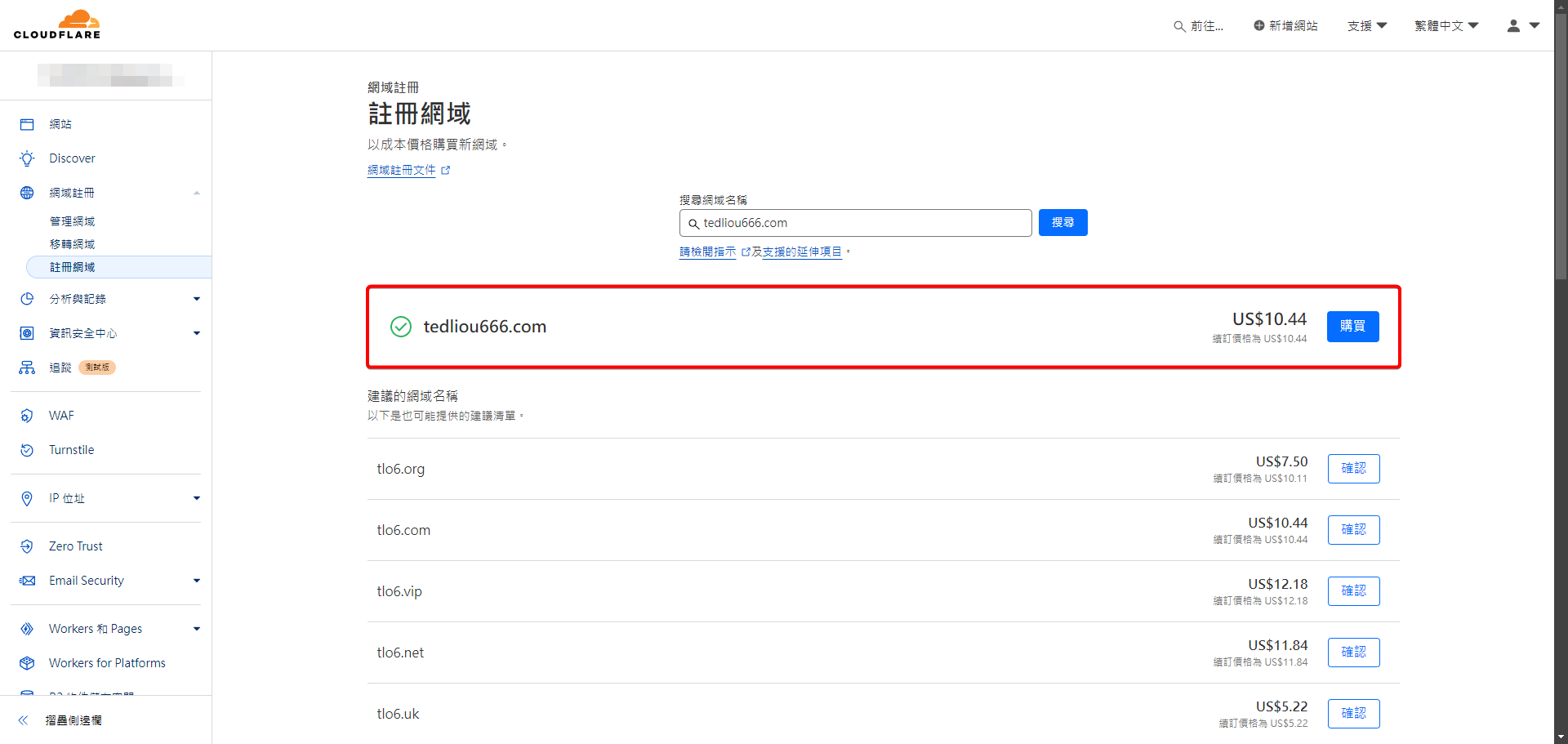Click the Discover lightbulb icon
1568x744 pixels.
tap(27, 158)
